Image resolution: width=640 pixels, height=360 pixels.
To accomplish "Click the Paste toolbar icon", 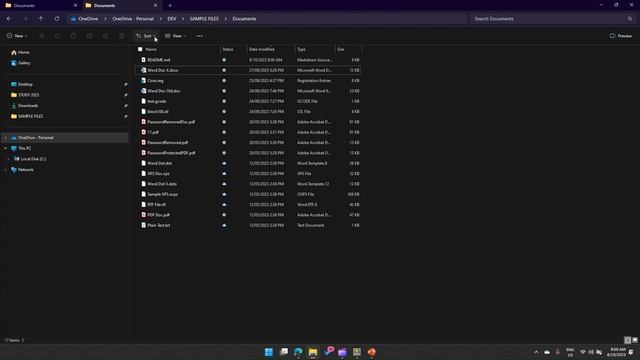I will (x=73, y=36).
